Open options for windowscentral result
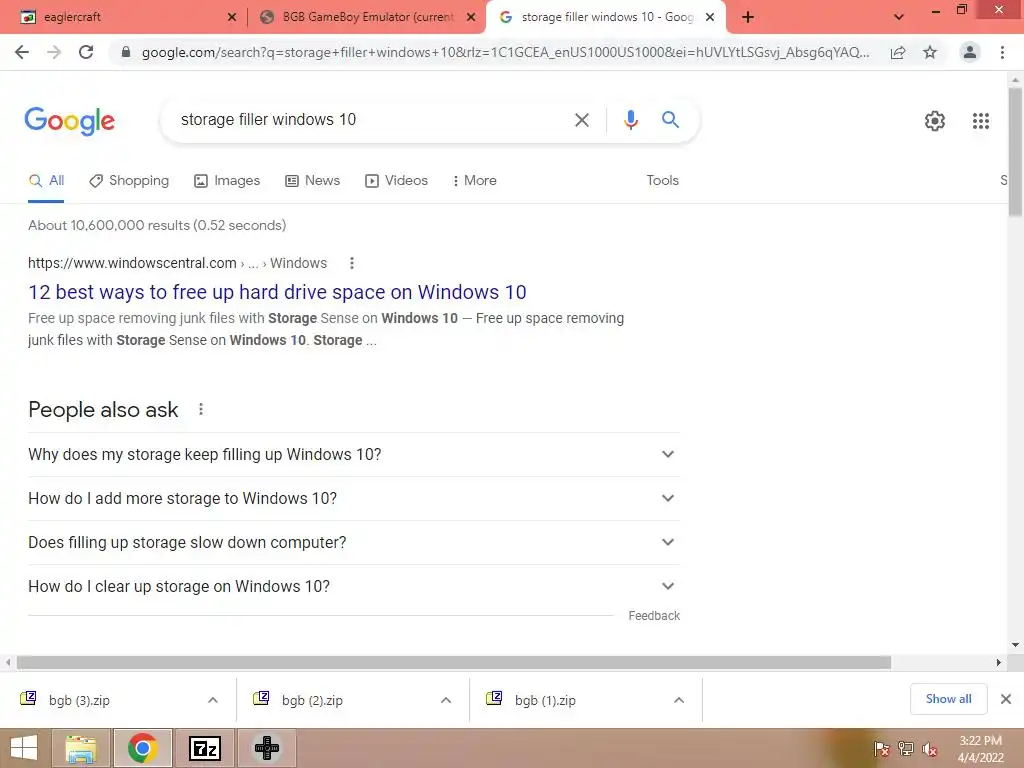 coord(352,263)
